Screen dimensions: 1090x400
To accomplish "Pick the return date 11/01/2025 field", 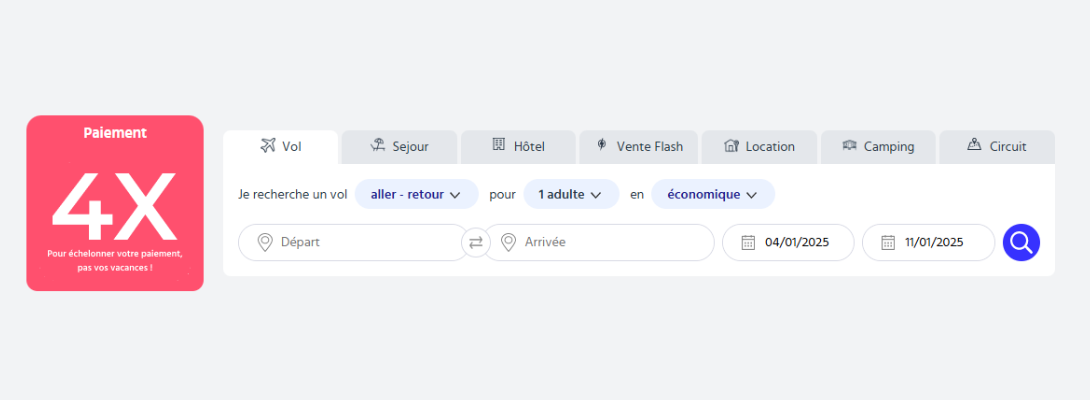I will point(934,242).
